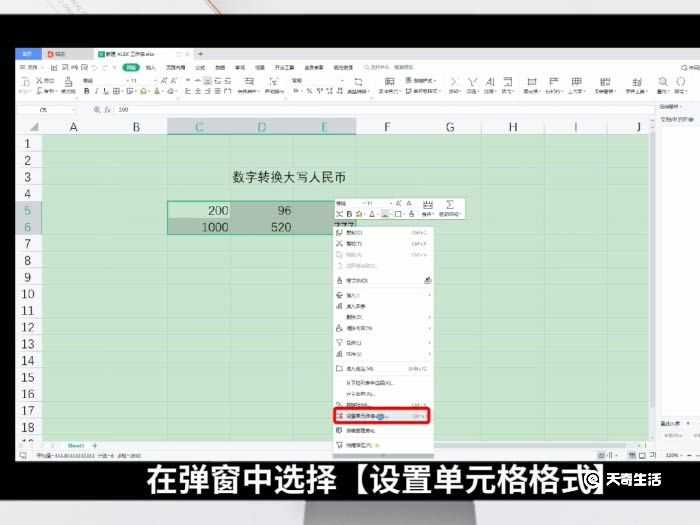Select column header G

point(450,127)
